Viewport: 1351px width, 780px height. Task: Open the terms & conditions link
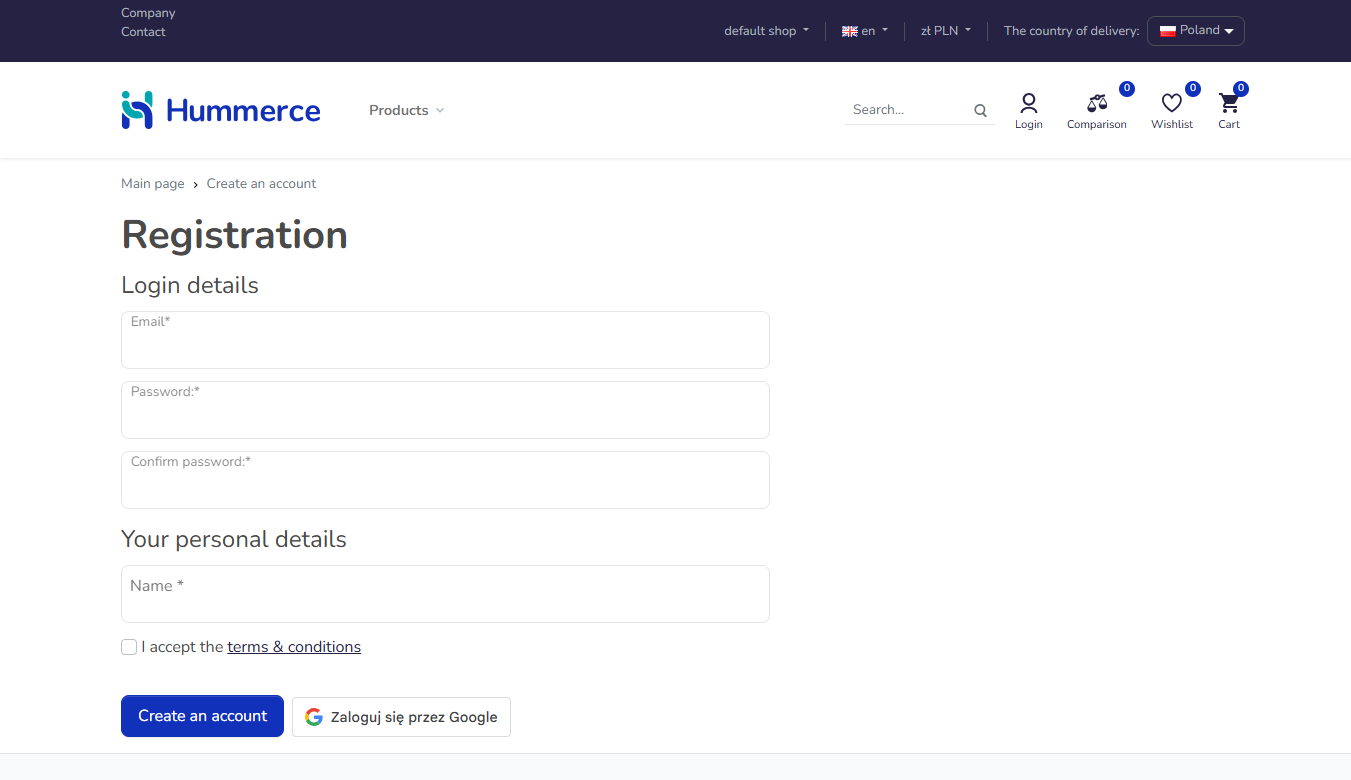click(294, 647)
